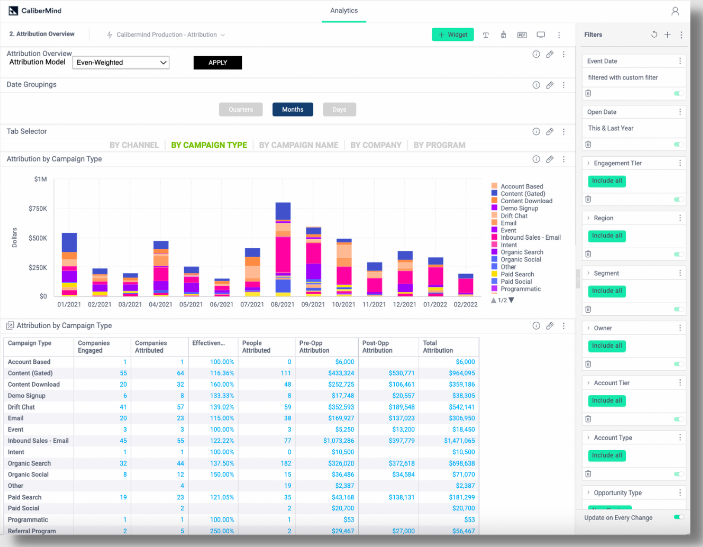Toggle Update on Every Change switch
703x547 pixels.
point(679,517)
